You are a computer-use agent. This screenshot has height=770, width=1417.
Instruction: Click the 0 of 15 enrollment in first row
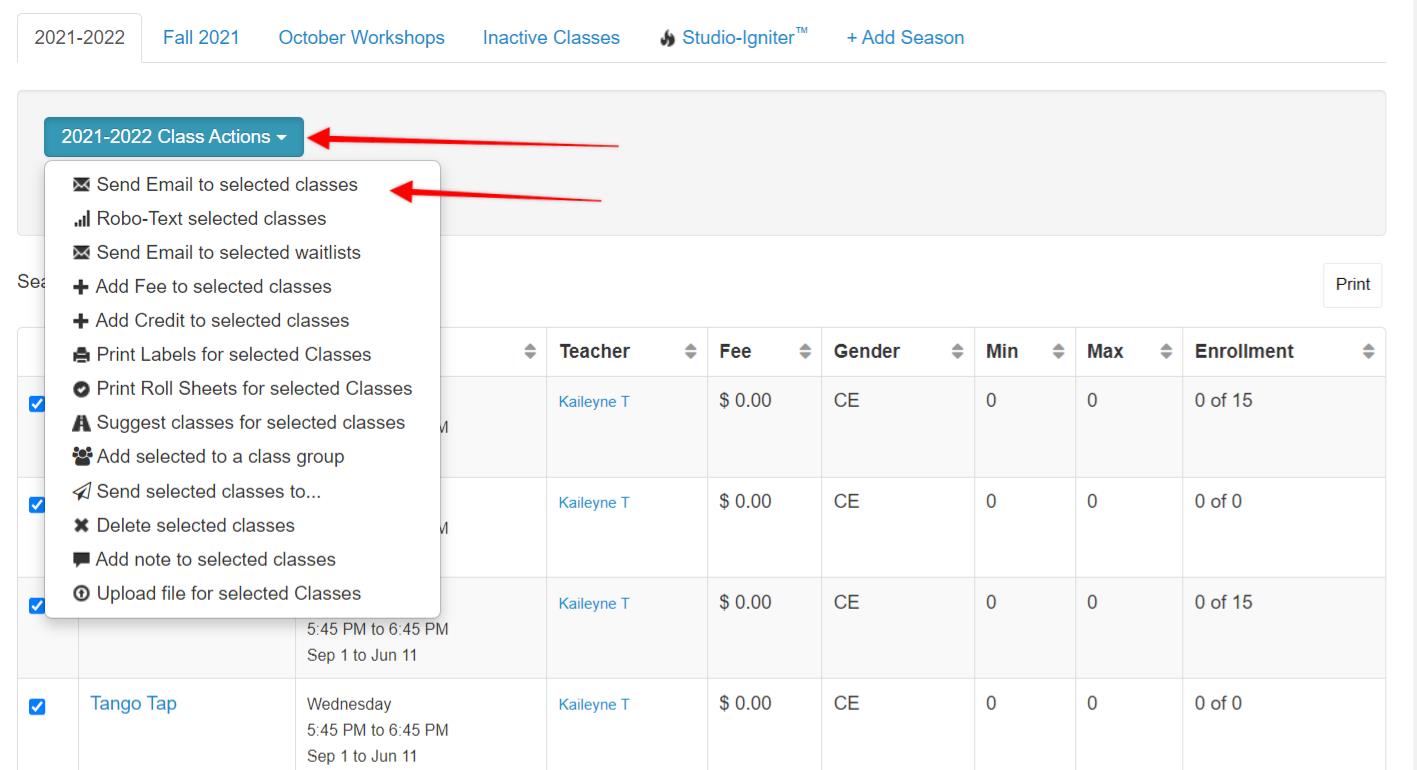point(1223,401)
